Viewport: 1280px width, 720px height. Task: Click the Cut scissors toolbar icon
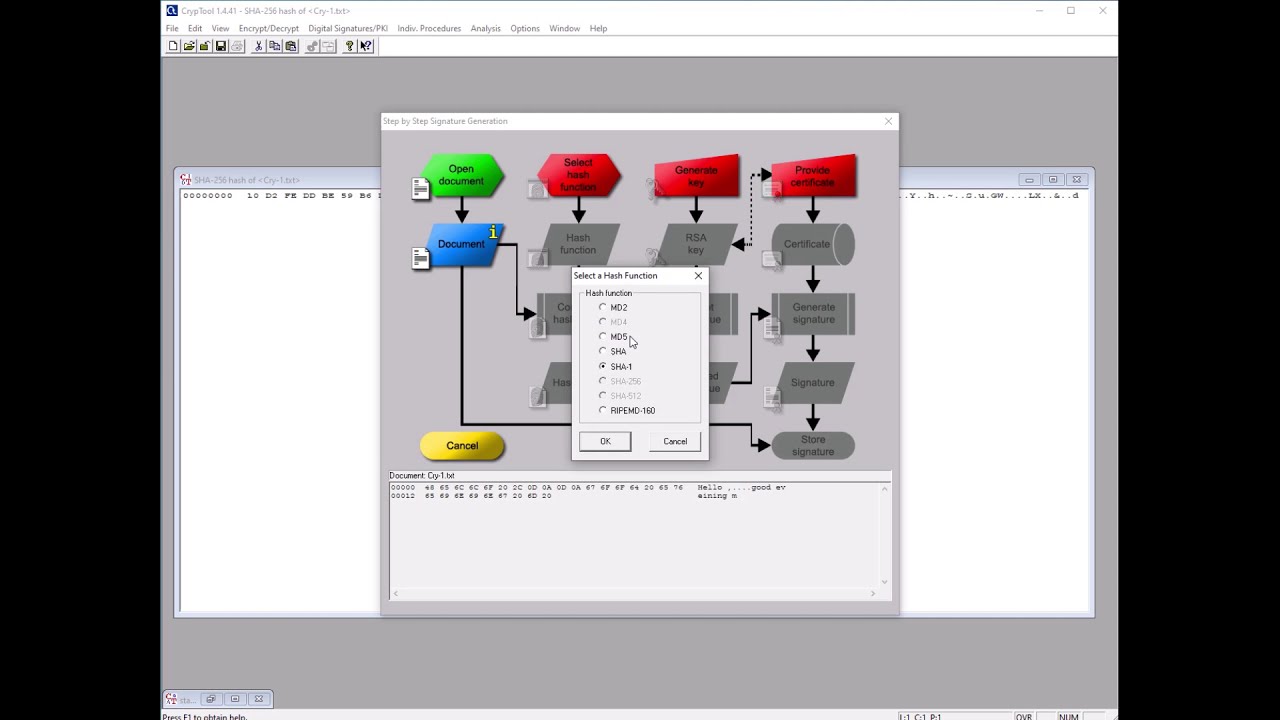pos(258,46)
